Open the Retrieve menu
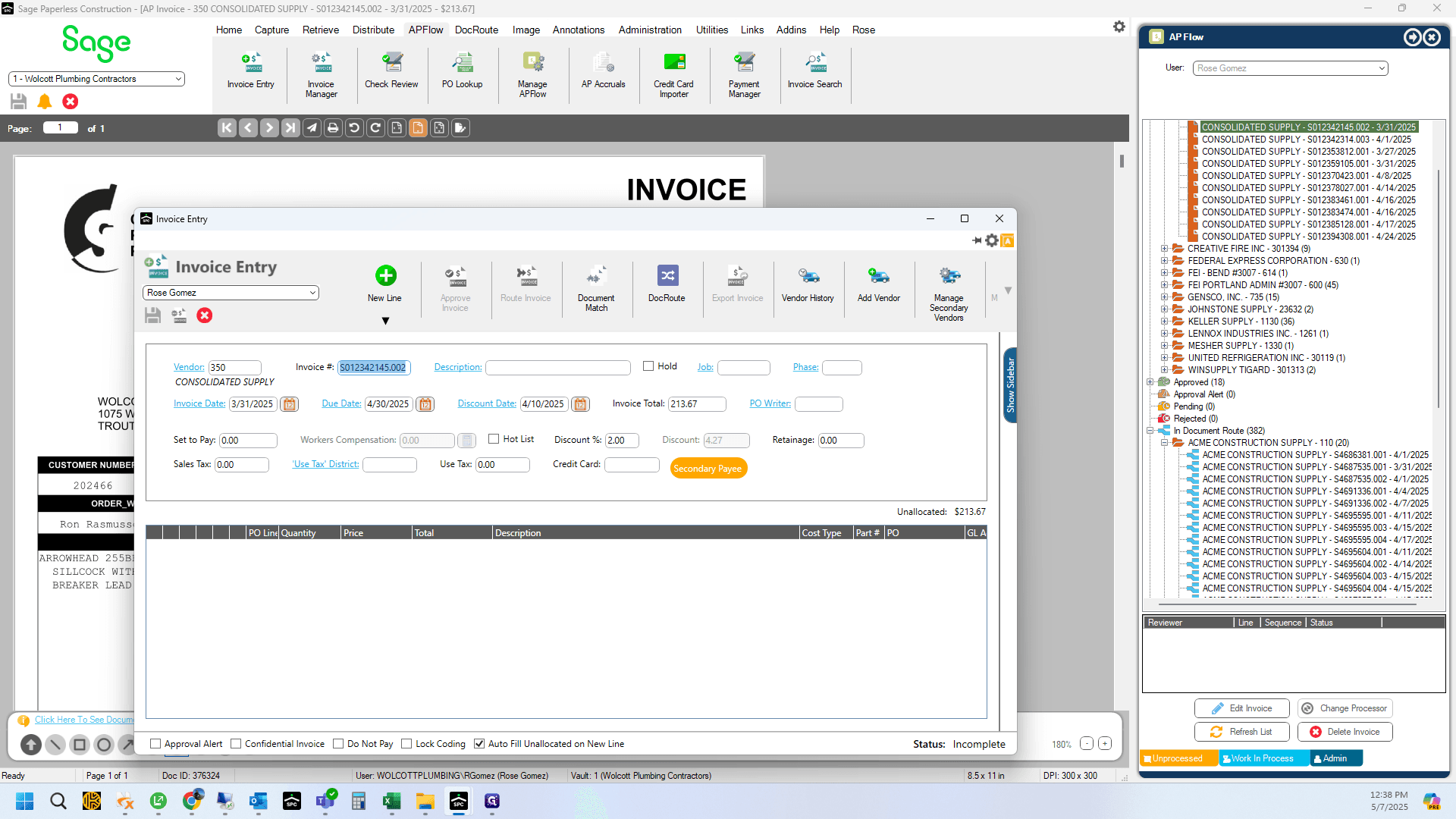This screenshot has width=1456, height=819. tap(321, 30)
